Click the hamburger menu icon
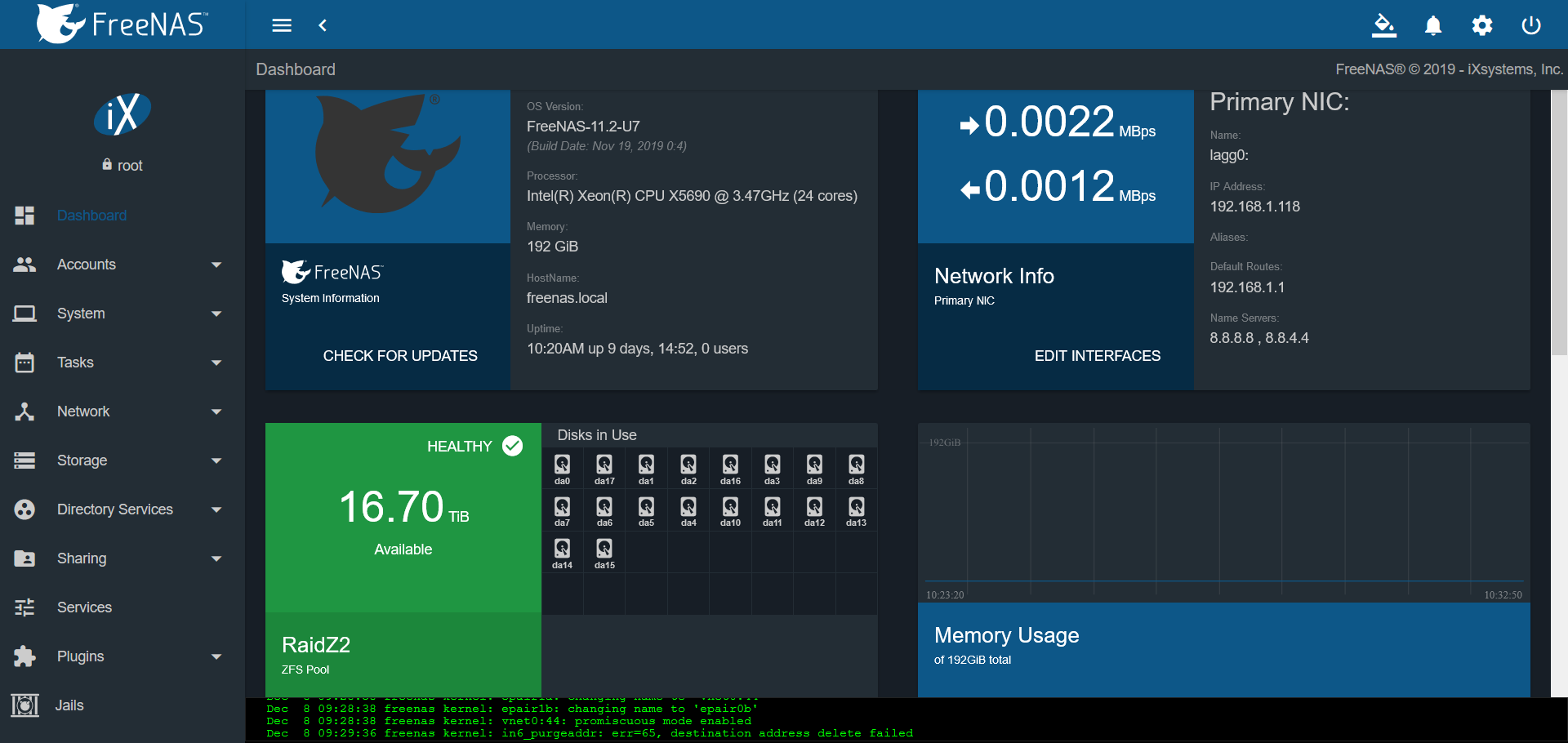Screen dimensions: 1568x743 pos(282,25)
